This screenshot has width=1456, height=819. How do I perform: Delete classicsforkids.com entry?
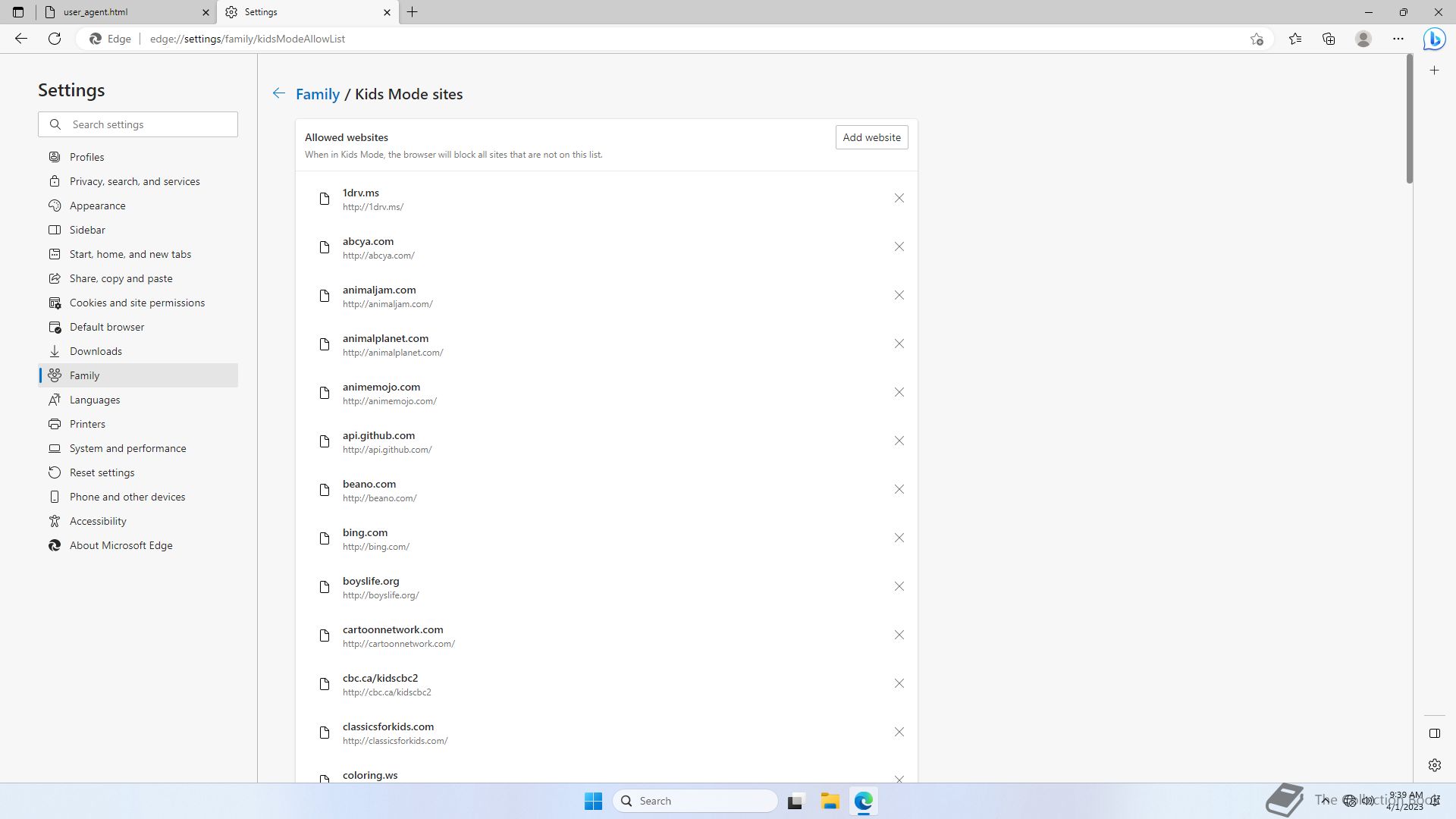pyautogui.click(x=899, y=732)
